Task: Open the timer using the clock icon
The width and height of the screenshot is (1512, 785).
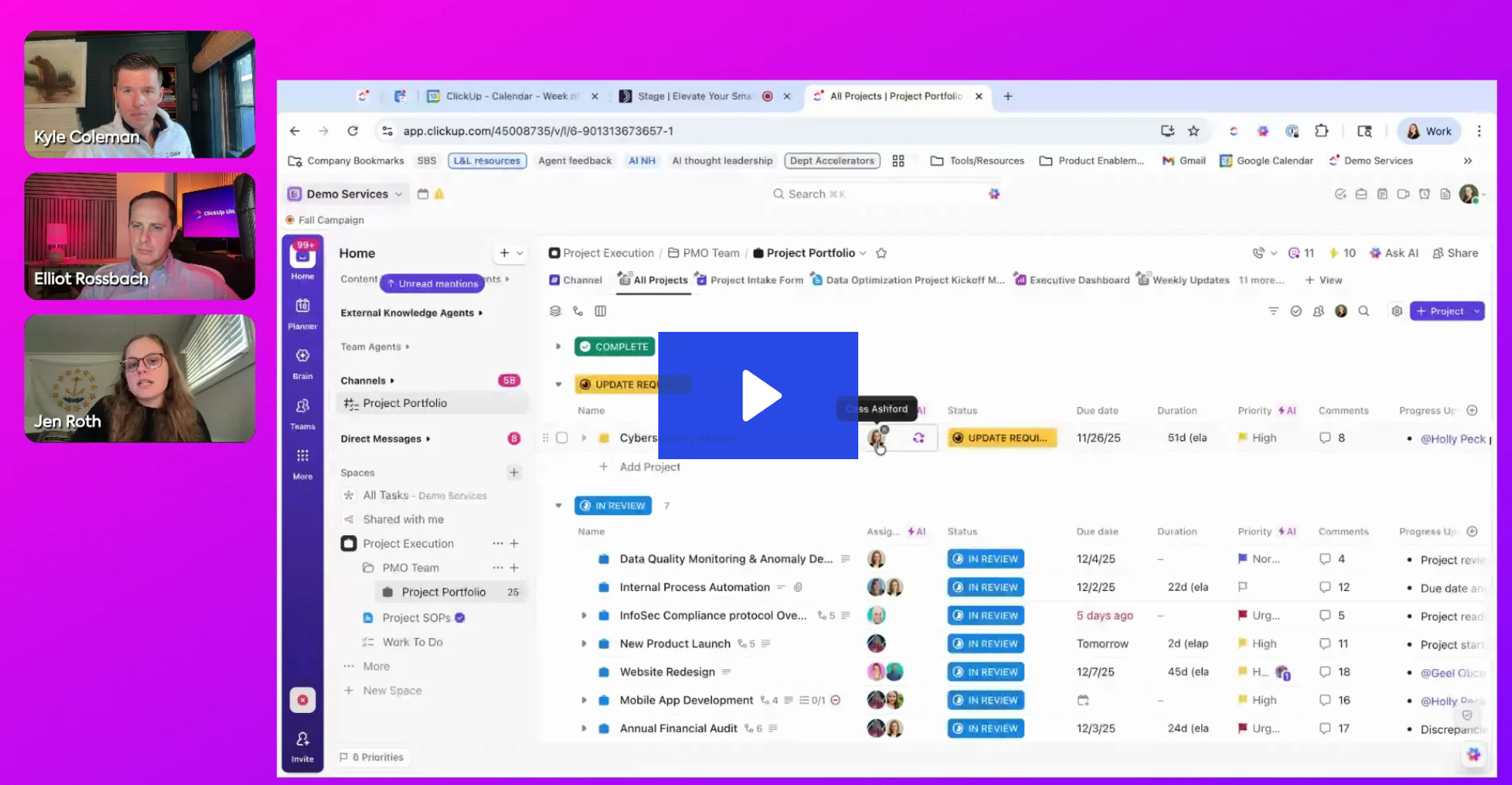Action: coord(1424,194)
